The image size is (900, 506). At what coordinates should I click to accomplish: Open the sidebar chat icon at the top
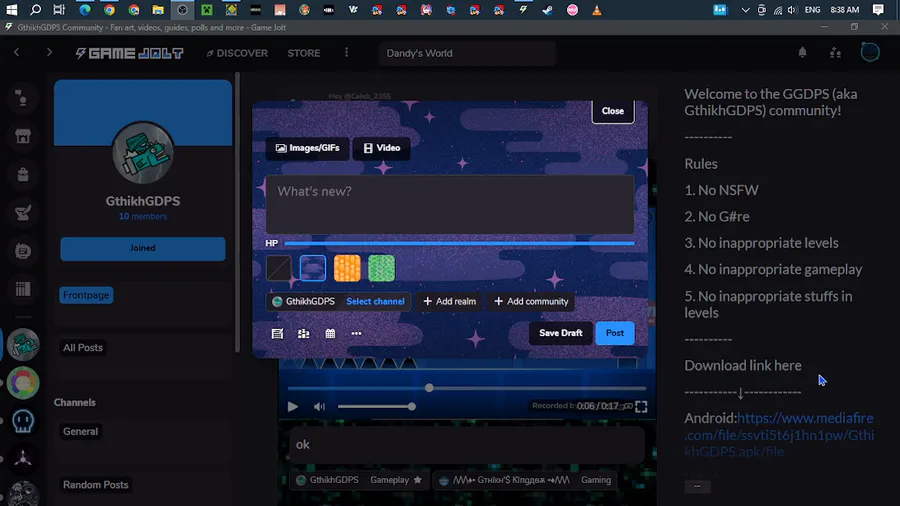tap(22, 99)
